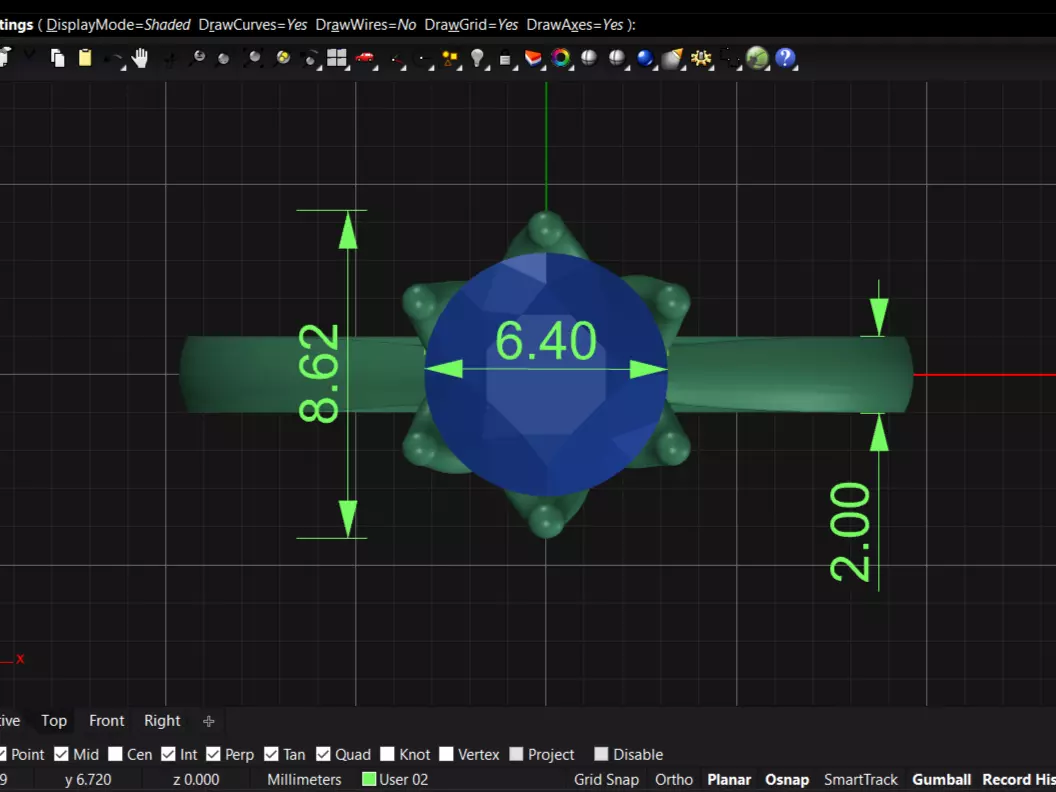Click the z 0.000 coordinate readout

click(x=196, y=780)
